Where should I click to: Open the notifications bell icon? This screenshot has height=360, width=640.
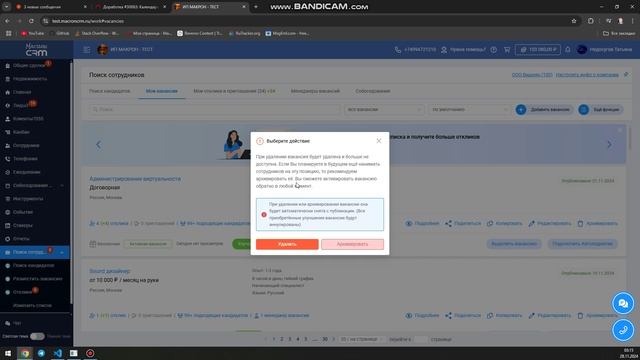tap(568, 49)
